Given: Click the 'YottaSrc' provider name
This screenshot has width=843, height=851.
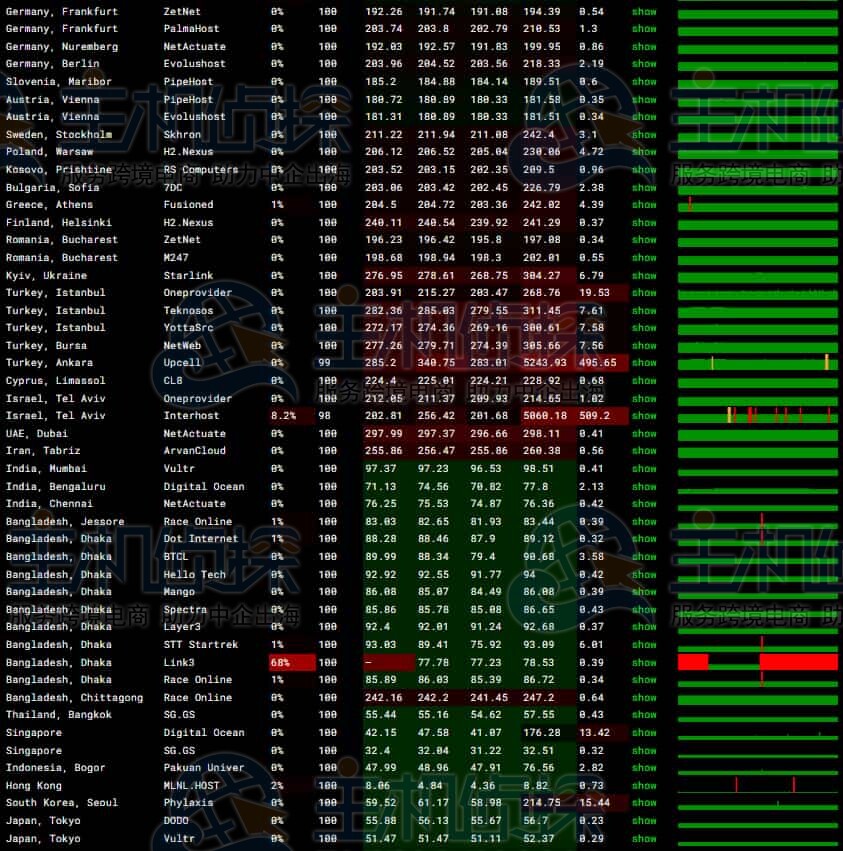Looking at the screenshot, I should pyautogui.click(x=188, y=328).
